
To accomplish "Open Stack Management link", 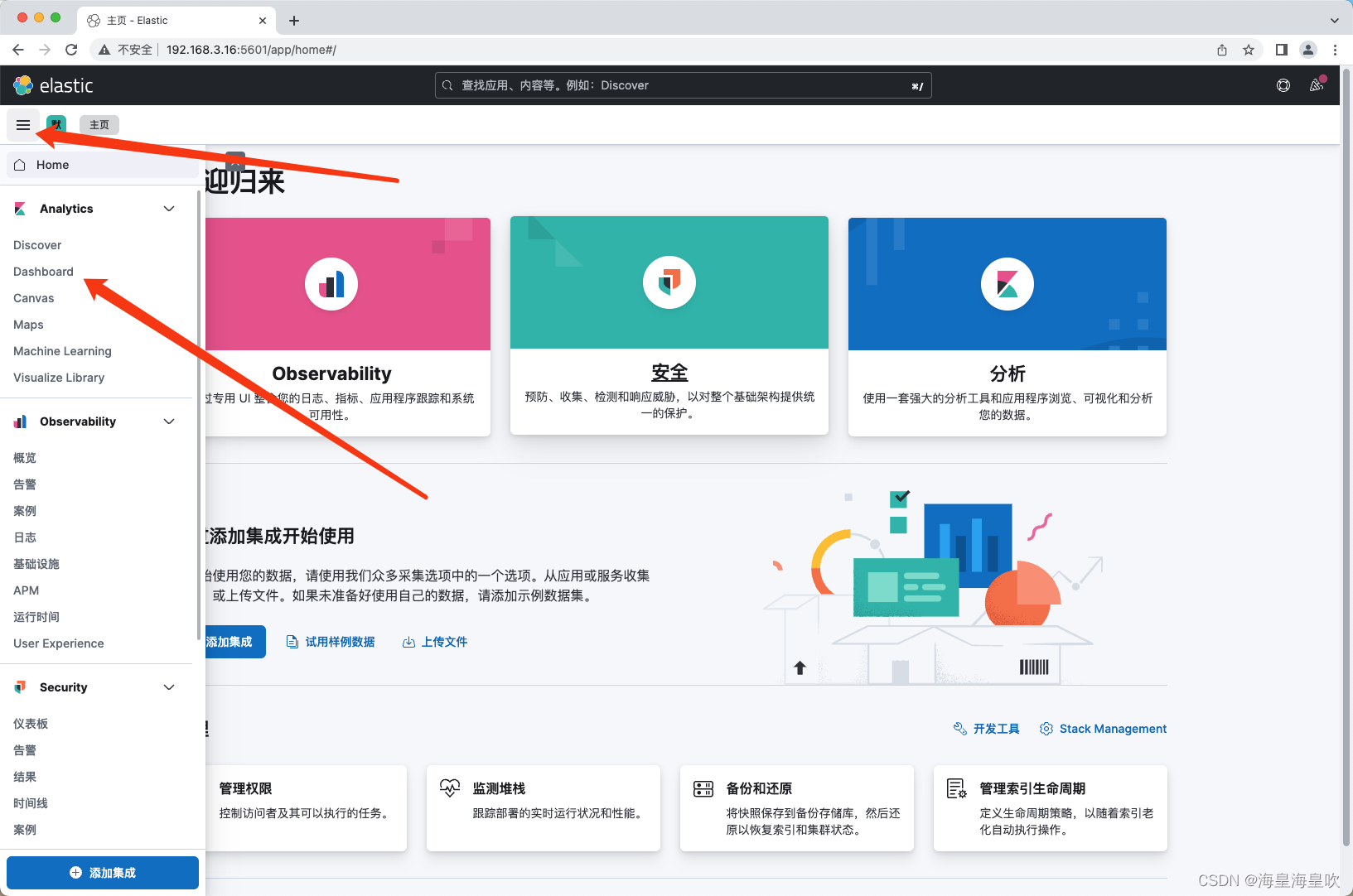I will [1104, 729].
